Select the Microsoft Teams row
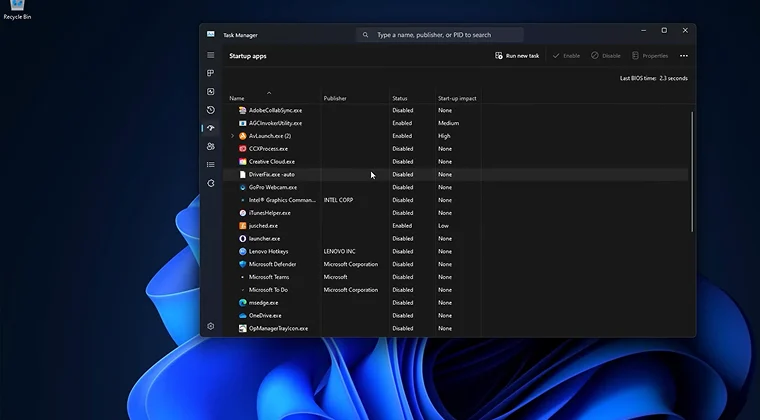Image resolution: width=760 pixels, height=420 pixels. [456, 277]
